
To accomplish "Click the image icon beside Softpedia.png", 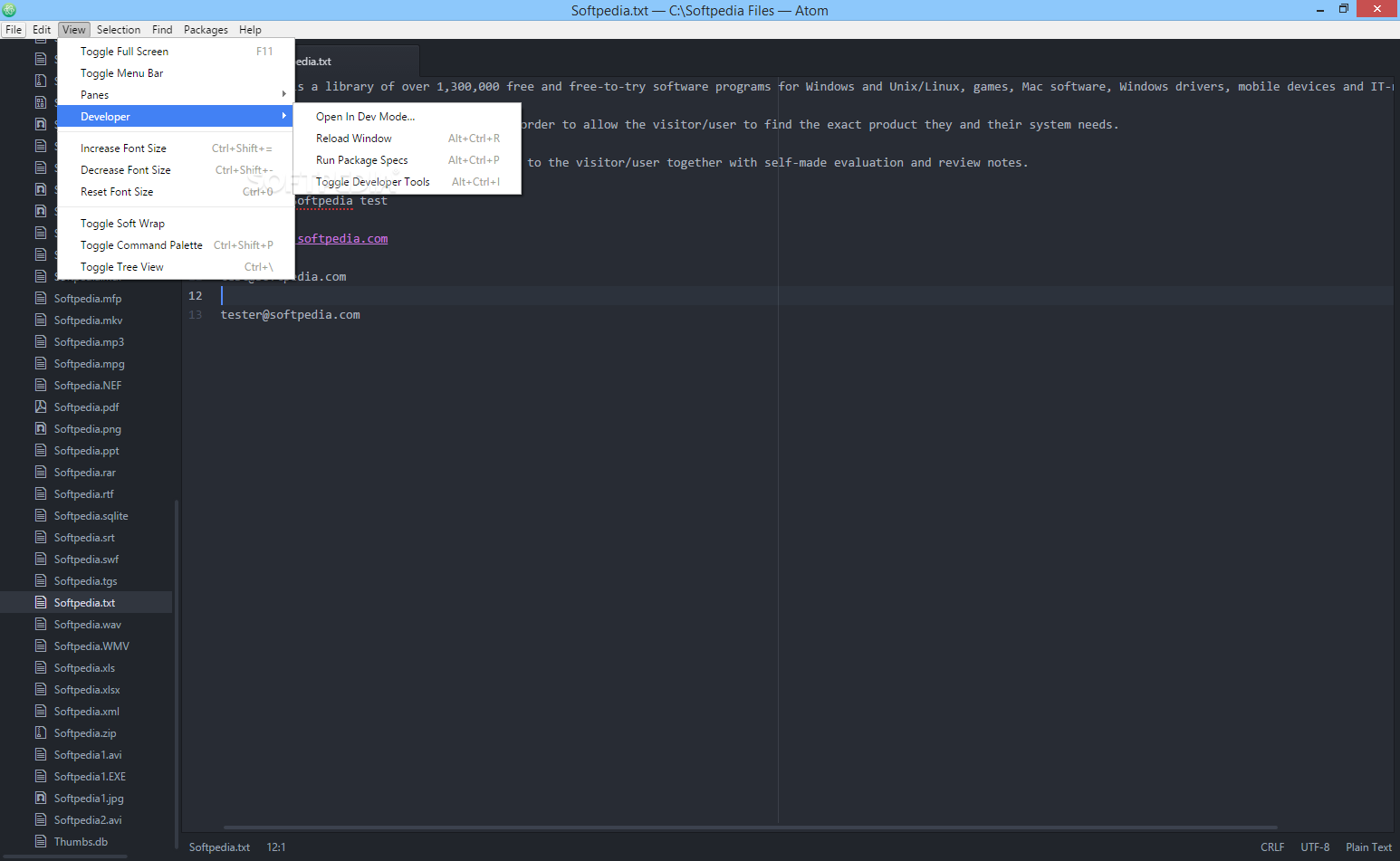I will (41, 428).
